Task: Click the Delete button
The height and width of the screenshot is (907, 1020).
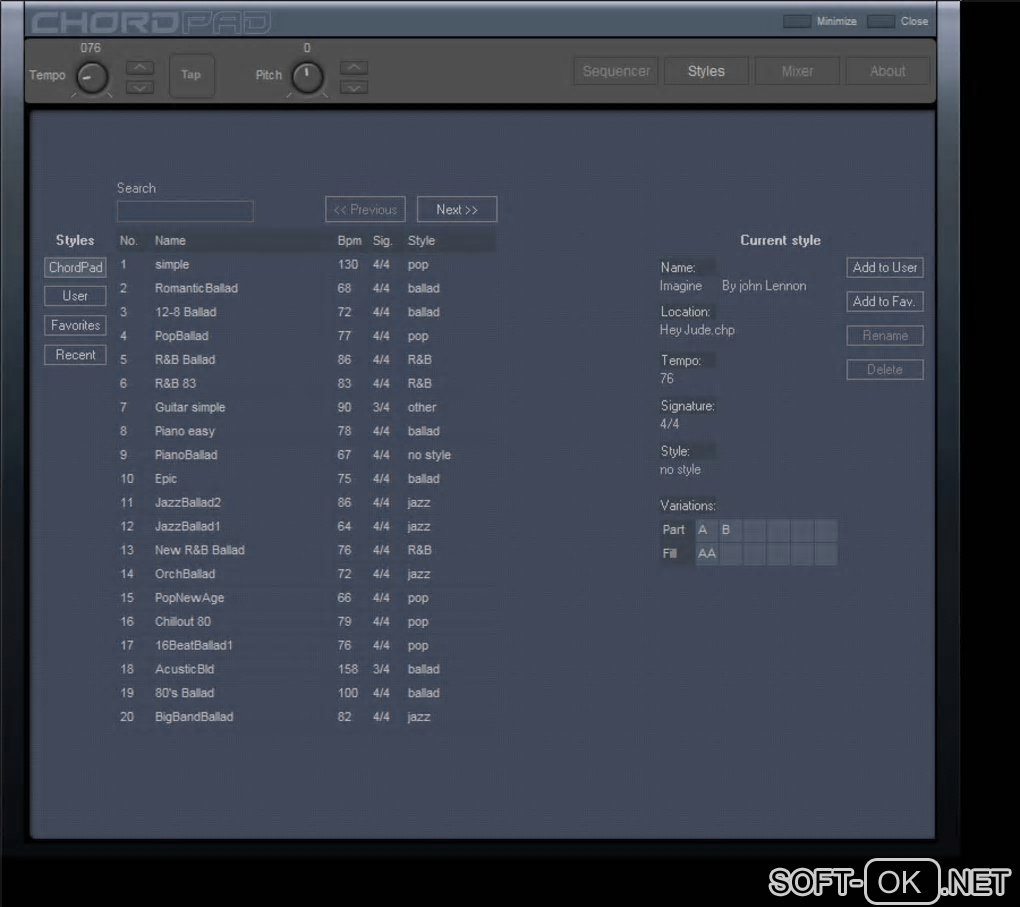Action: (x=885, y=370)
